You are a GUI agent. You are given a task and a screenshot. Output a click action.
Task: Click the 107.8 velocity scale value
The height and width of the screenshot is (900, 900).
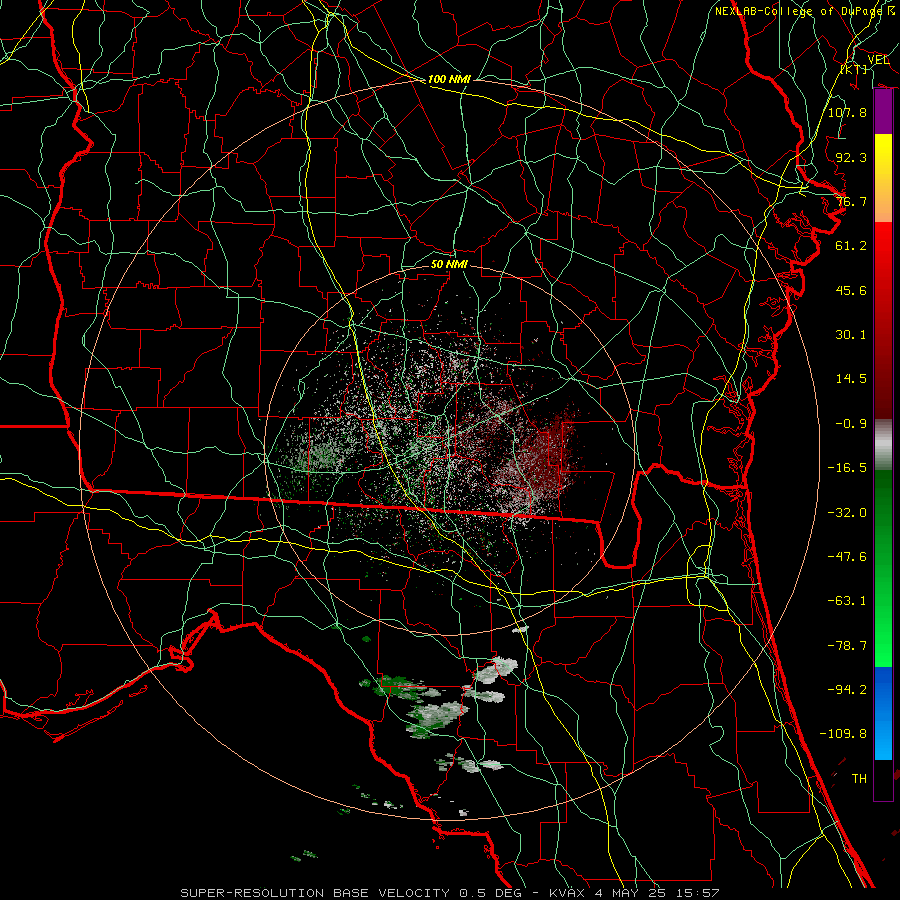point(847,112)
